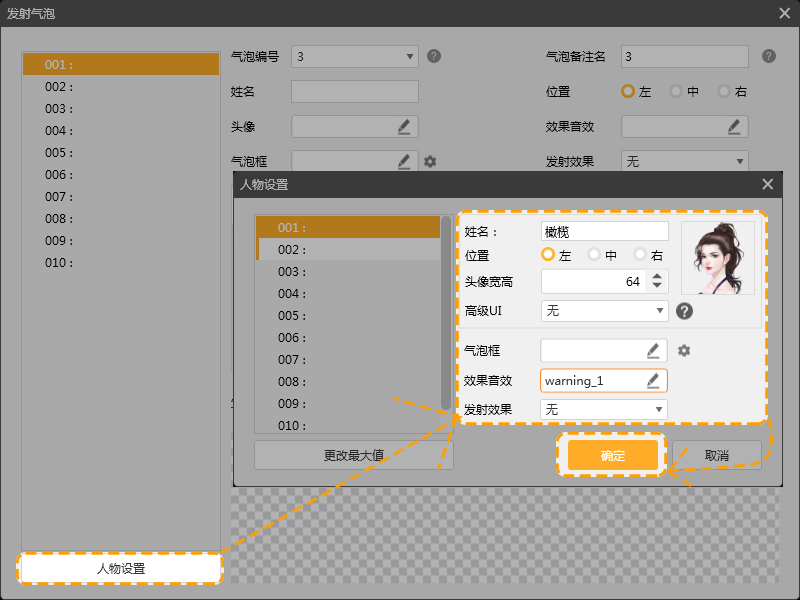Open 发射效果 dropdown in 人物设置 dialog
800x600 pixels.
point(604,410)
